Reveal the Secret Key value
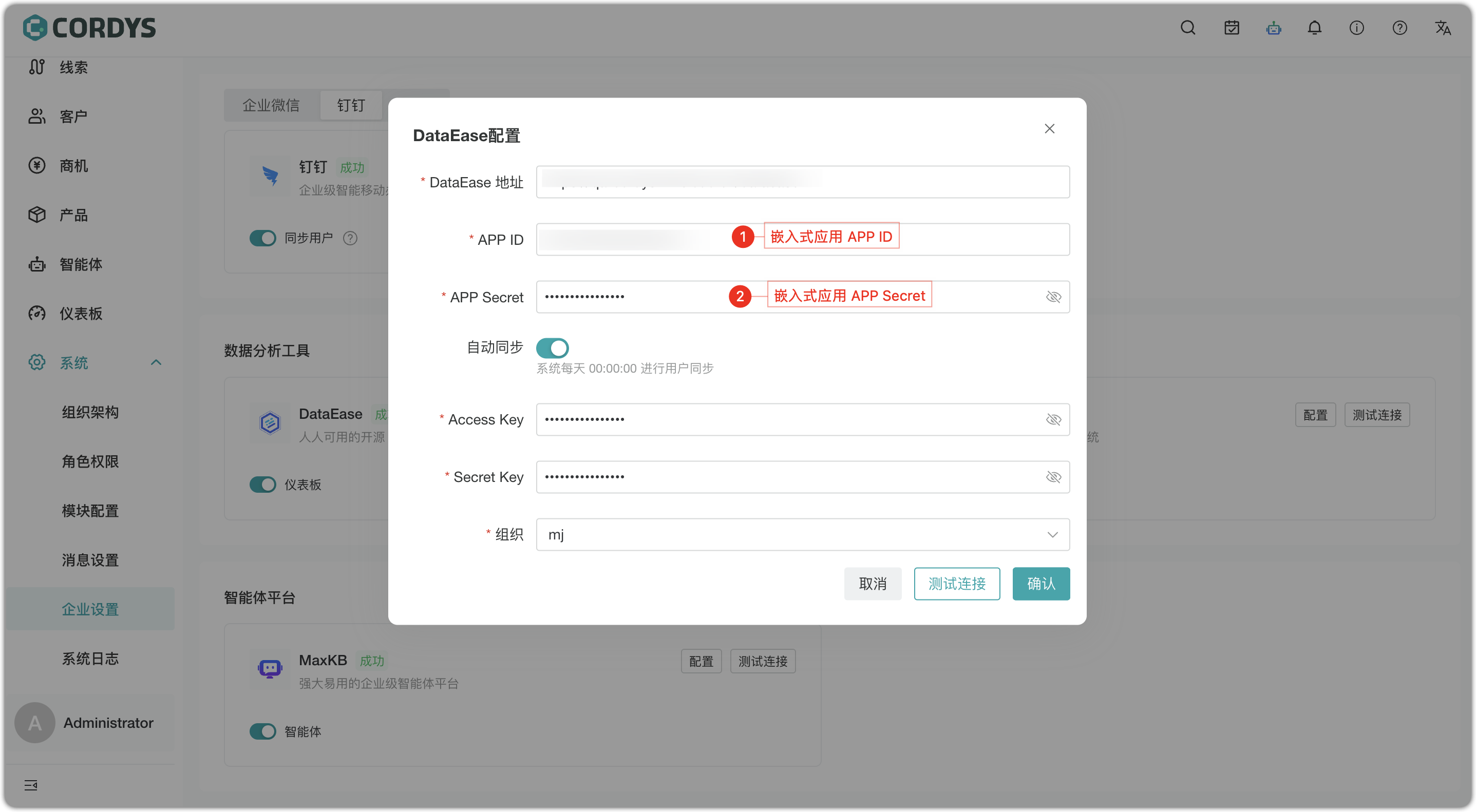 [1053, 477]
